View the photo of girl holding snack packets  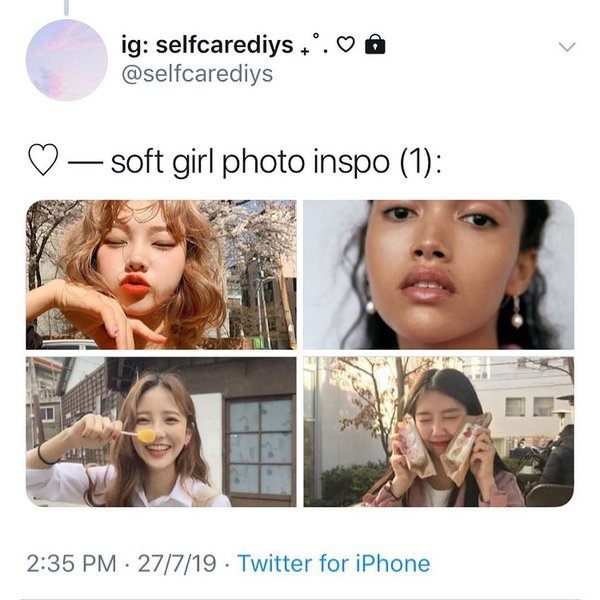[x=439, y=431]
